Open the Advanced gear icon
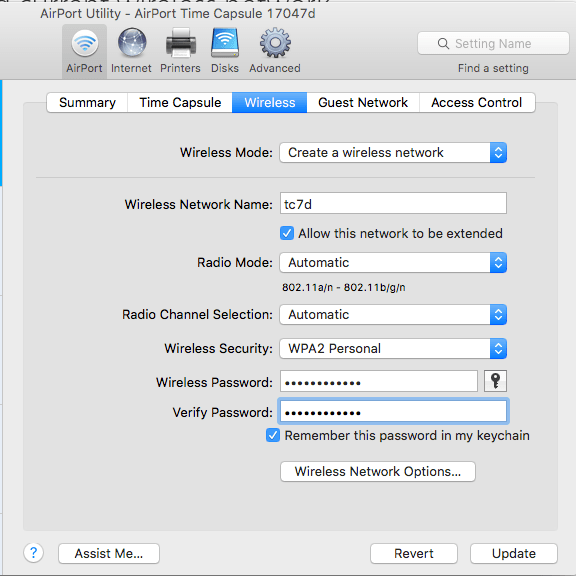Image resolution: width=576 pixels, height=576 pixels. (x=275, y=51)
